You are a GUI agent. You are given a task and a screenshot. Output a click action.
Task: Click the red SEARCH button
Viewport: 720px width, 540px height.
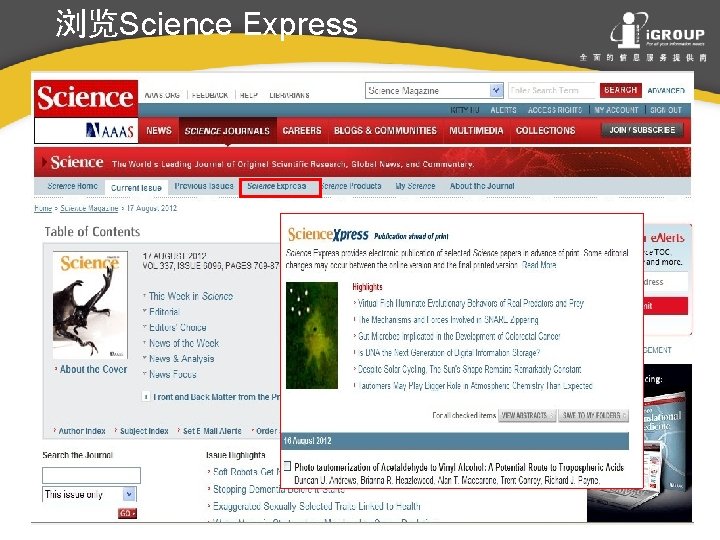click(x=620, y=90)
